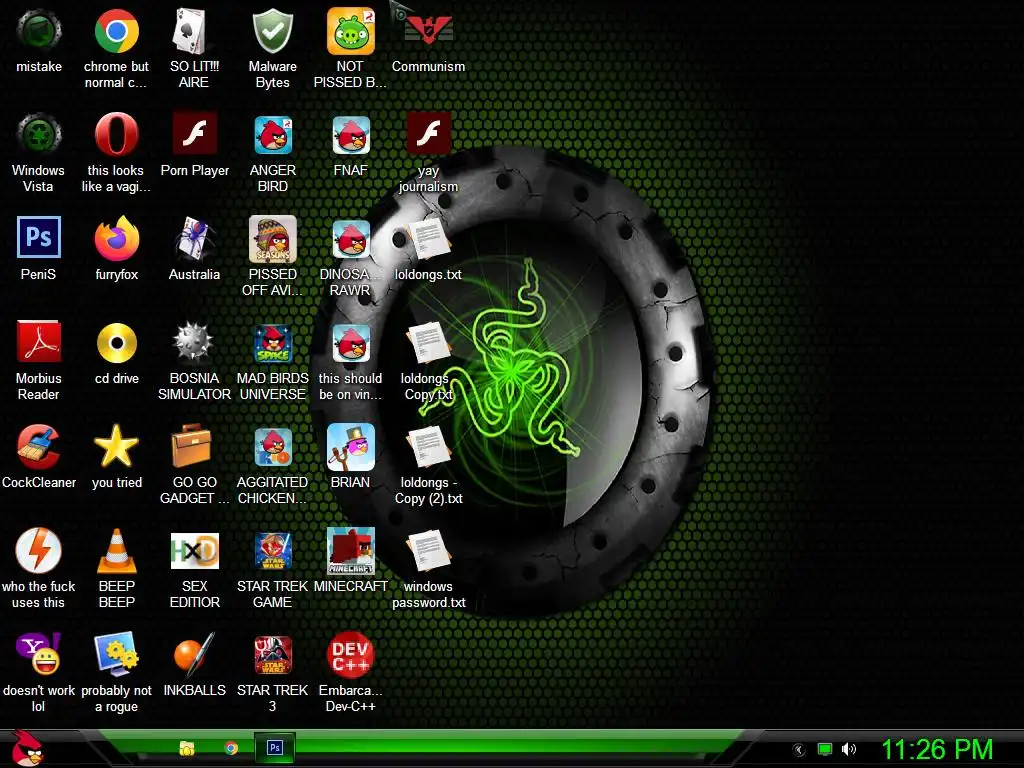
Task: Open BRIAN pink bird icon
Action: pos(351,447)
